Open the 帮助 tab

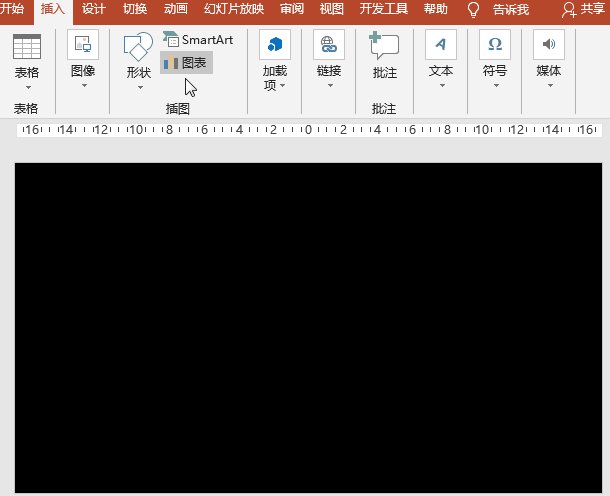(x=436, y=9)
